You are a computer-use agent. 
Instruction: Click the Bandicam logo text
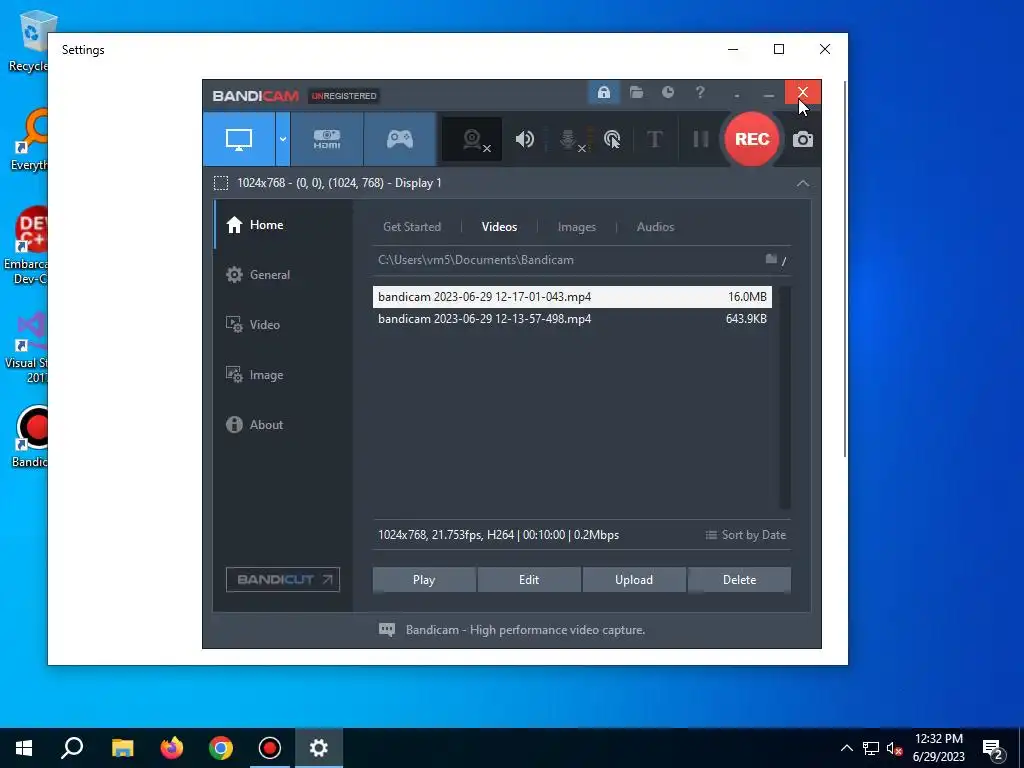255,96
